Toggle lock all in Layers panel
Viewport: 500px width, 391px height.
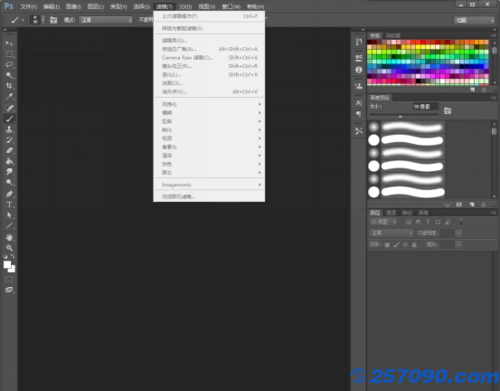(414, 245)
